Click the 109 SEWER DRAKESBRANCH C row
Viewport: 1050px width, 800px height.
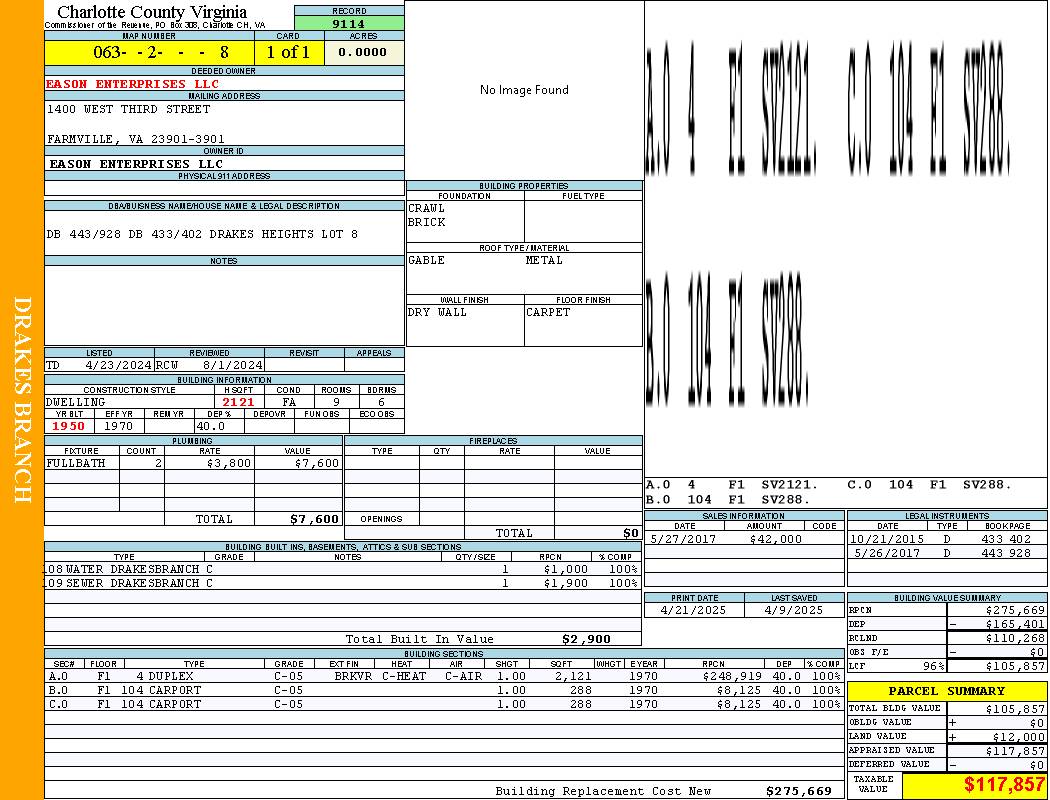343,584
